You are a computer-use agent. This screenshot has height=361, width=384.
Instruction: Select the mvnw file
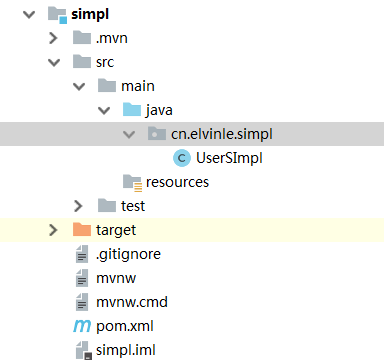116,278
